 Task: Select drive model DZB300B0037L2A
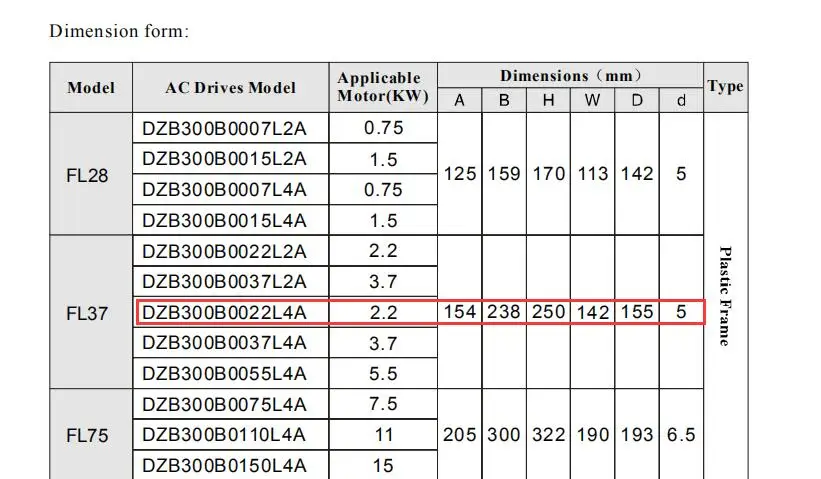pyautogui.click(x=224, y=282)
